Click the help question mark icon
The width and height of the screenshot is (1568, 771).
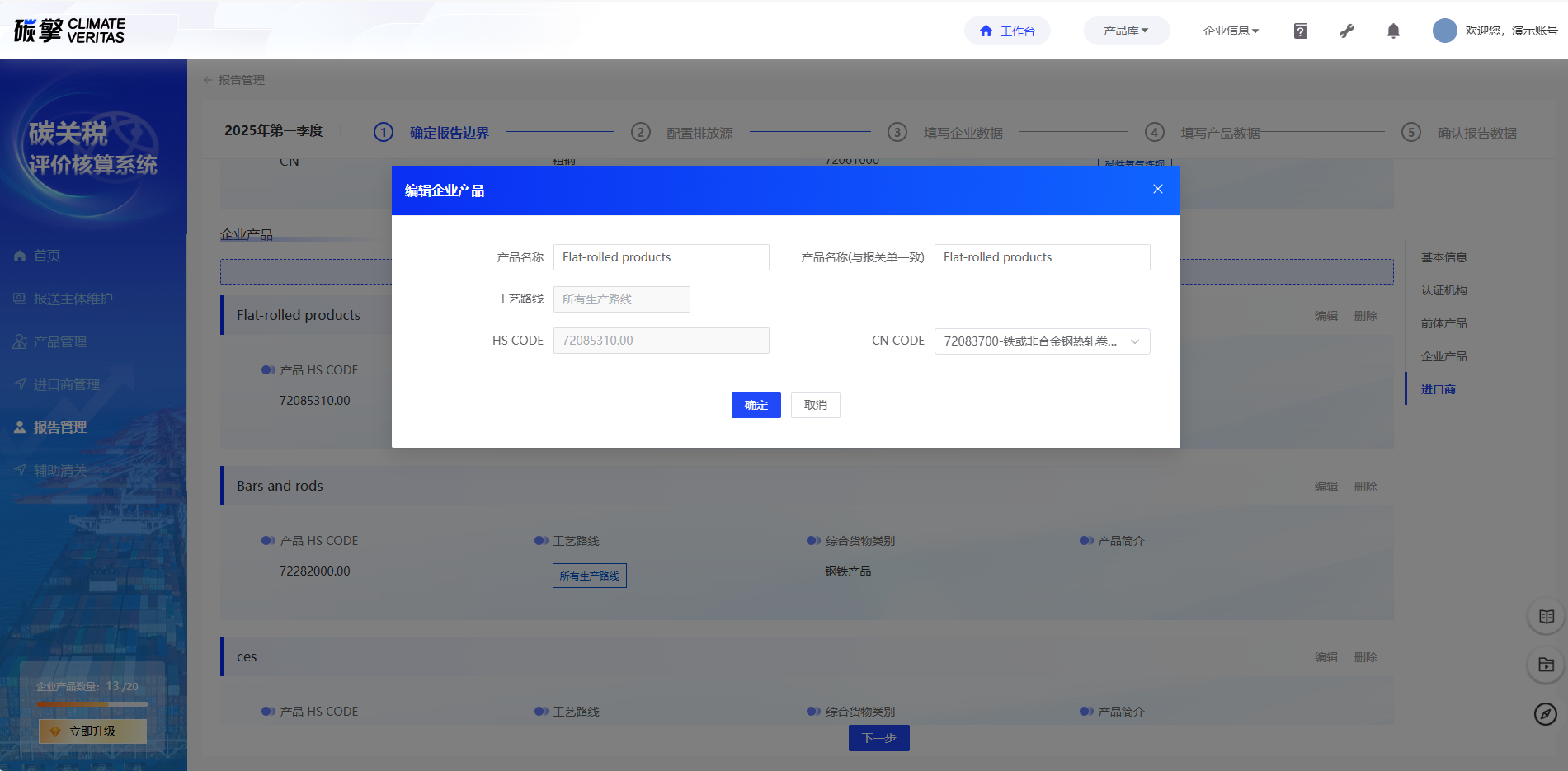1300,31
